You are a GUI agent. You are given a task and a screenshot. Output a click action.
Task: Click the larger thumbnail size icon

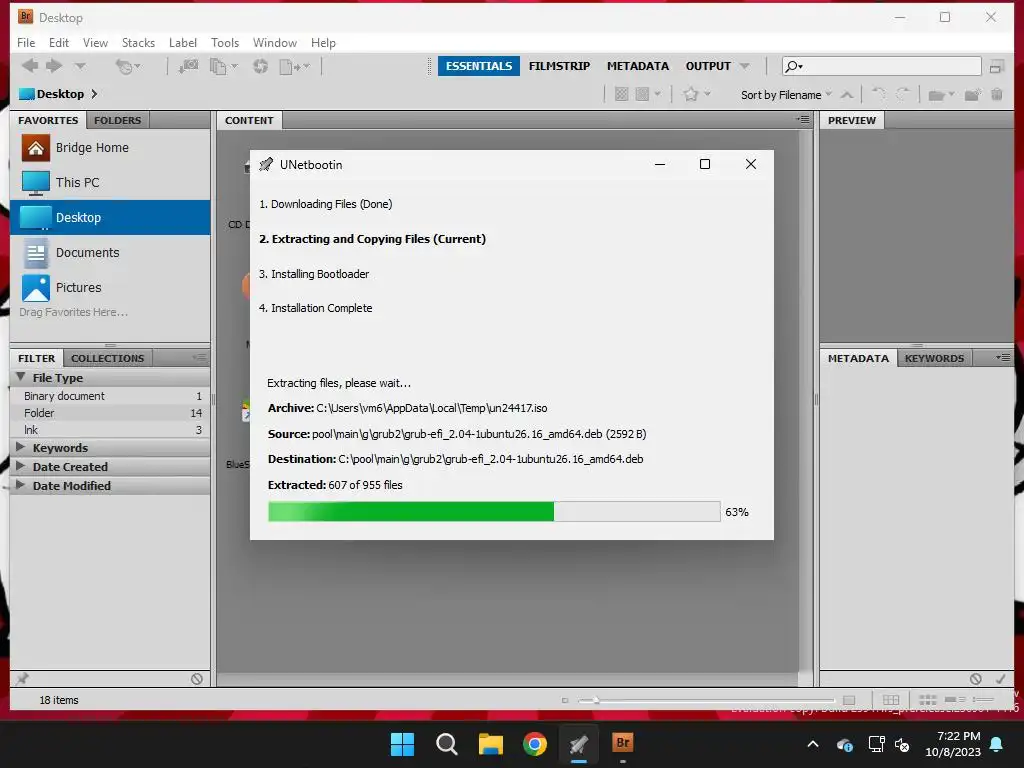[849, 700]
